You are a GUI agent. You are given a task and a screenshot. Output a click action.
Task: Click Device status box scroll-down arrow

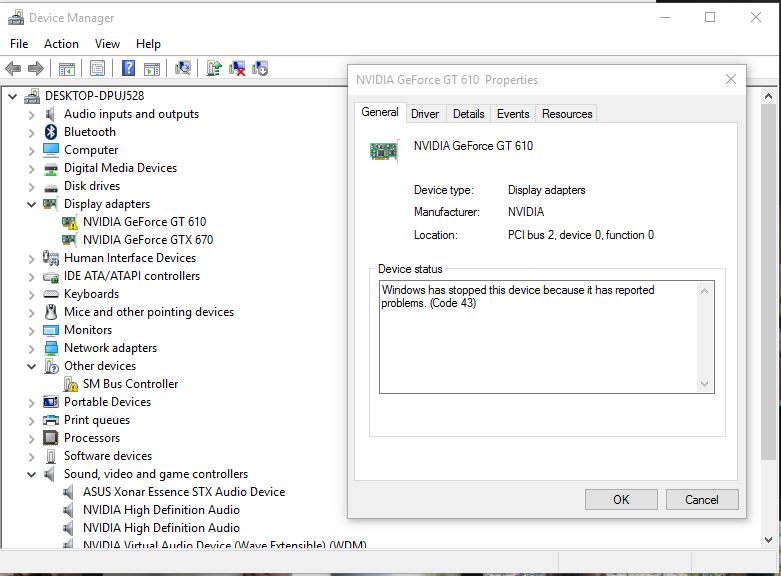coord(704,384)
